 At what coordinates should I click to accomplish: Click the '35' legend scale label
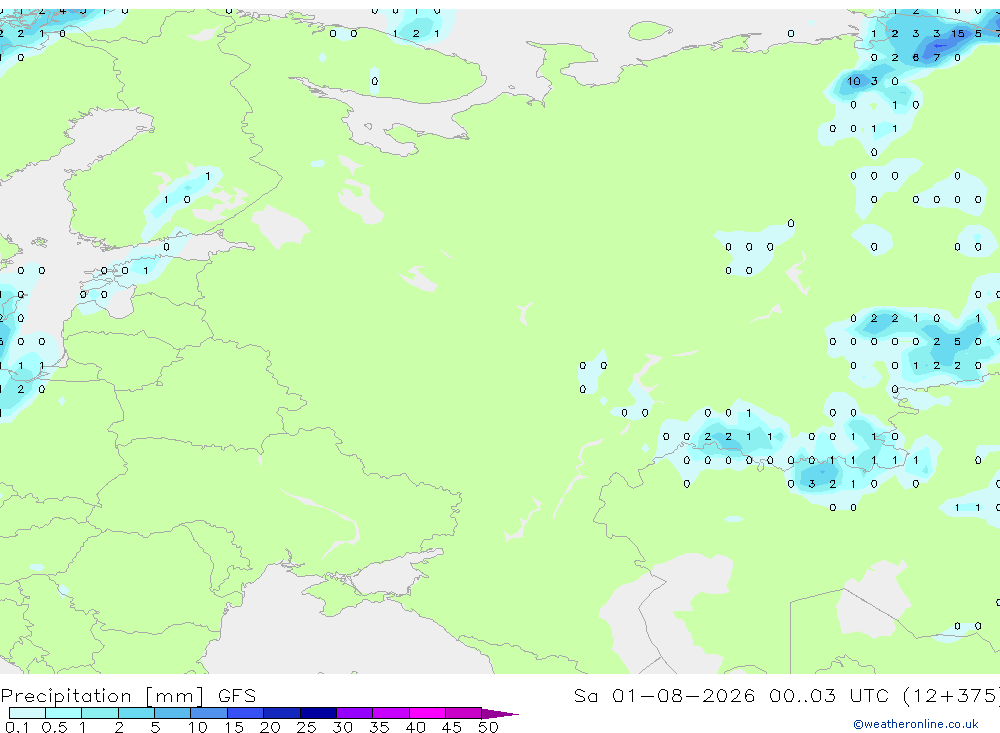[x=379, y=727]
